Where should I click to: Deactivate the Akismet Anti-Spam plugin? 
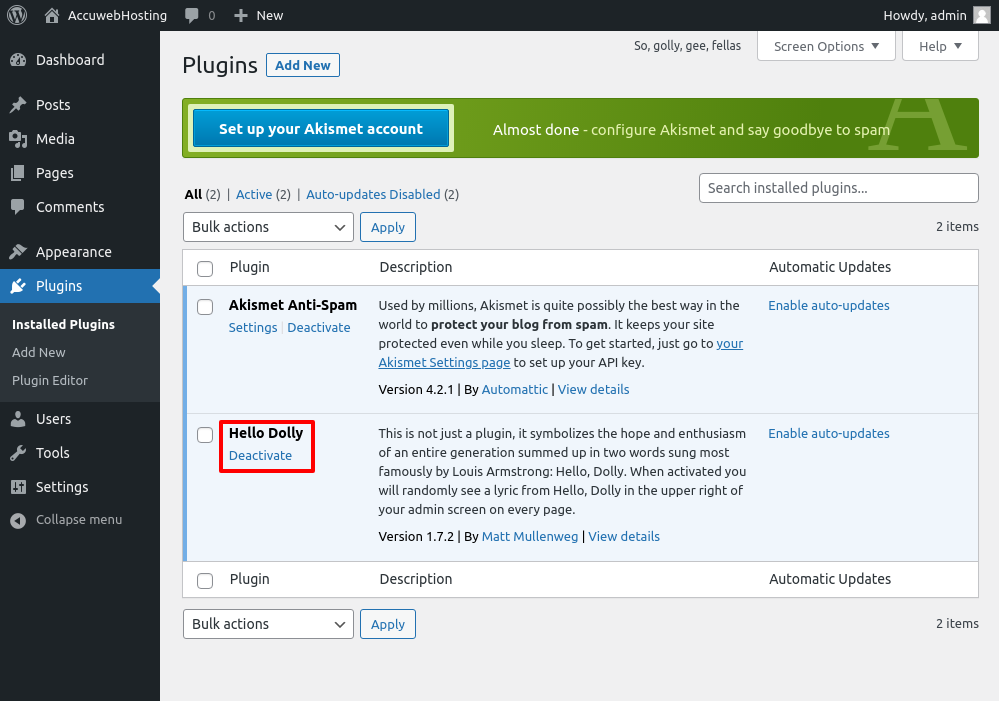tap(319, 328)
